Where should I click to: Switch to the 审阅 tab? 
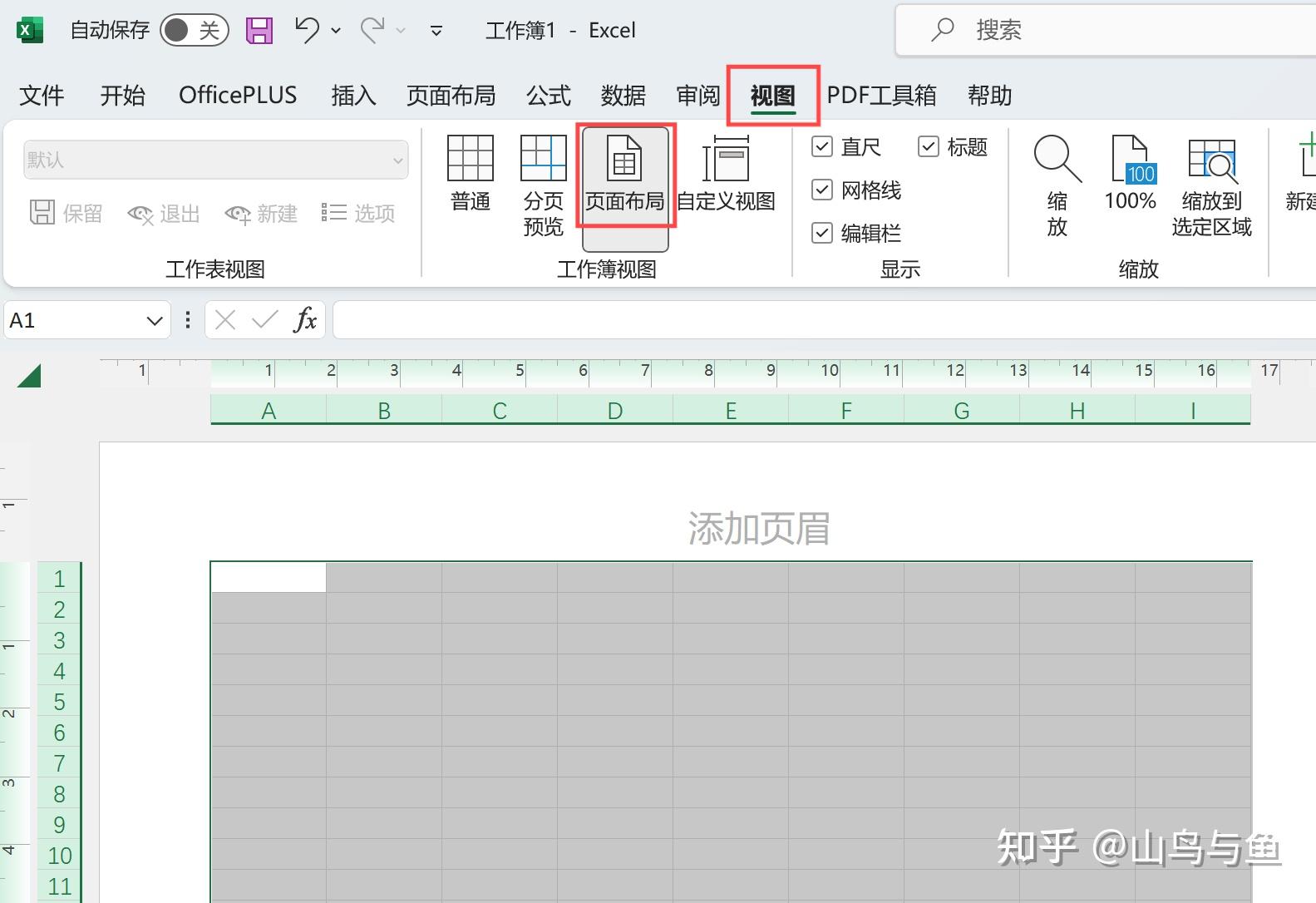698,96
